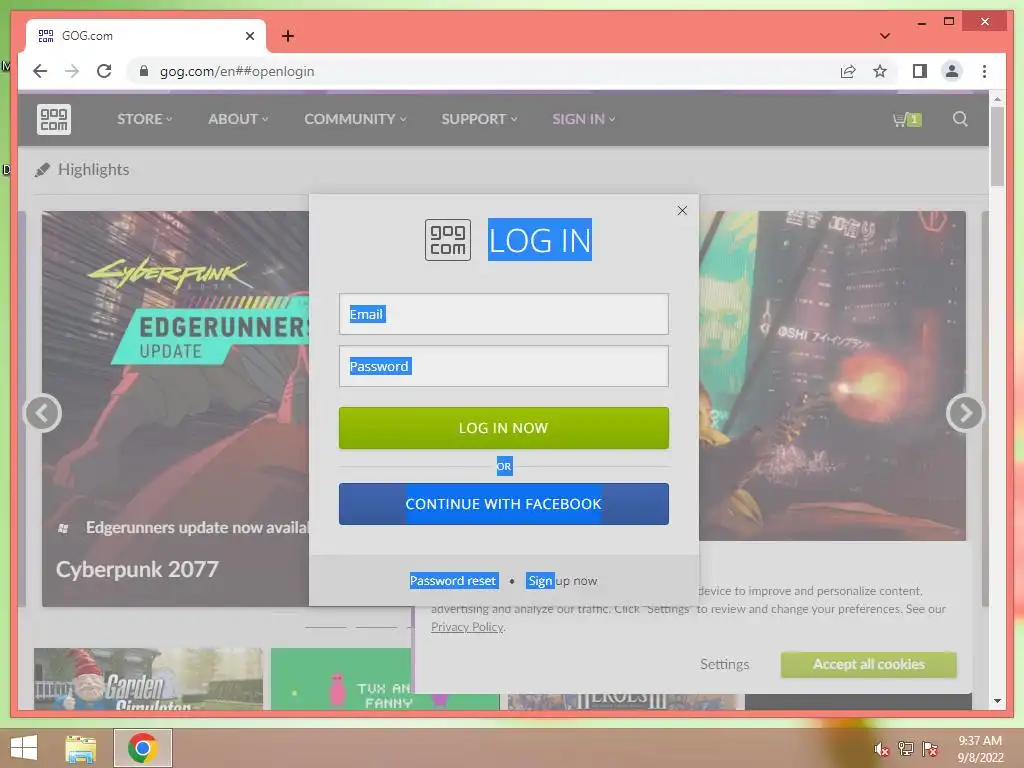Click the Highlights section heading
This screenshot has width=1024, height=768.
coord(93,169)
